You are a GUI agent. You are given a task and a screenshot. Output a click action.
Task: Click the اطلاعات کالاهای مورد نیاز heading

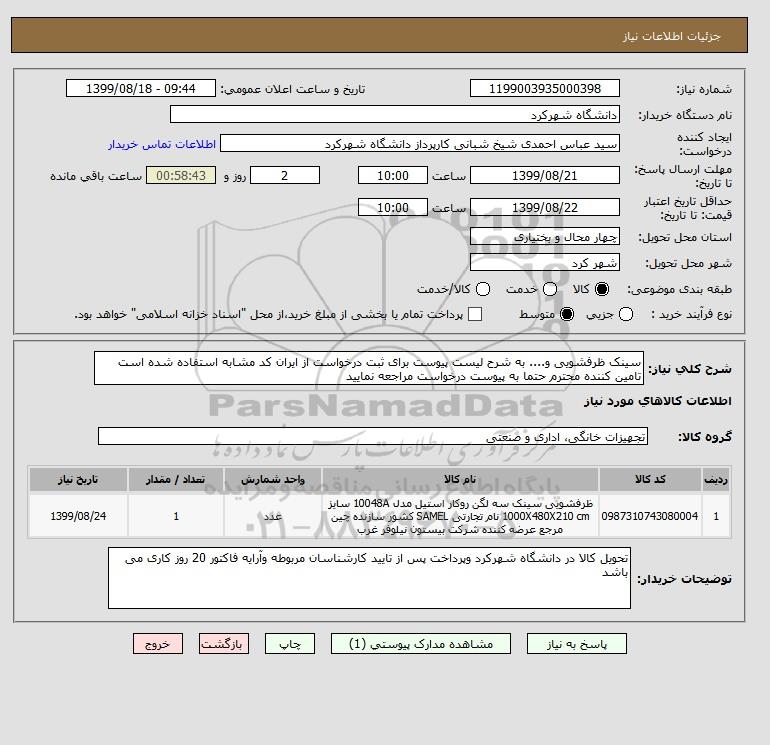coord(658,401)
